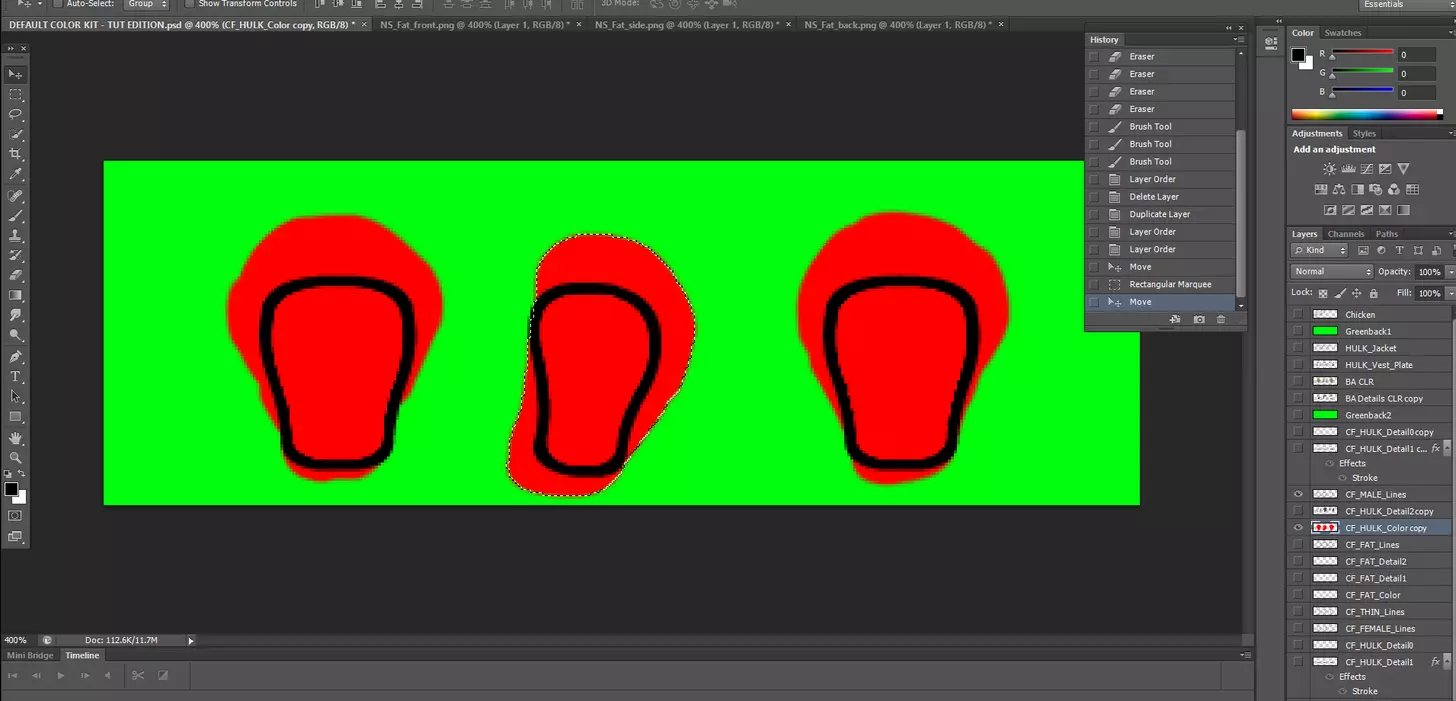Select the Clone Stamp tool
The width and height of the screenshot is (1456, 701).
pos(15,236)
